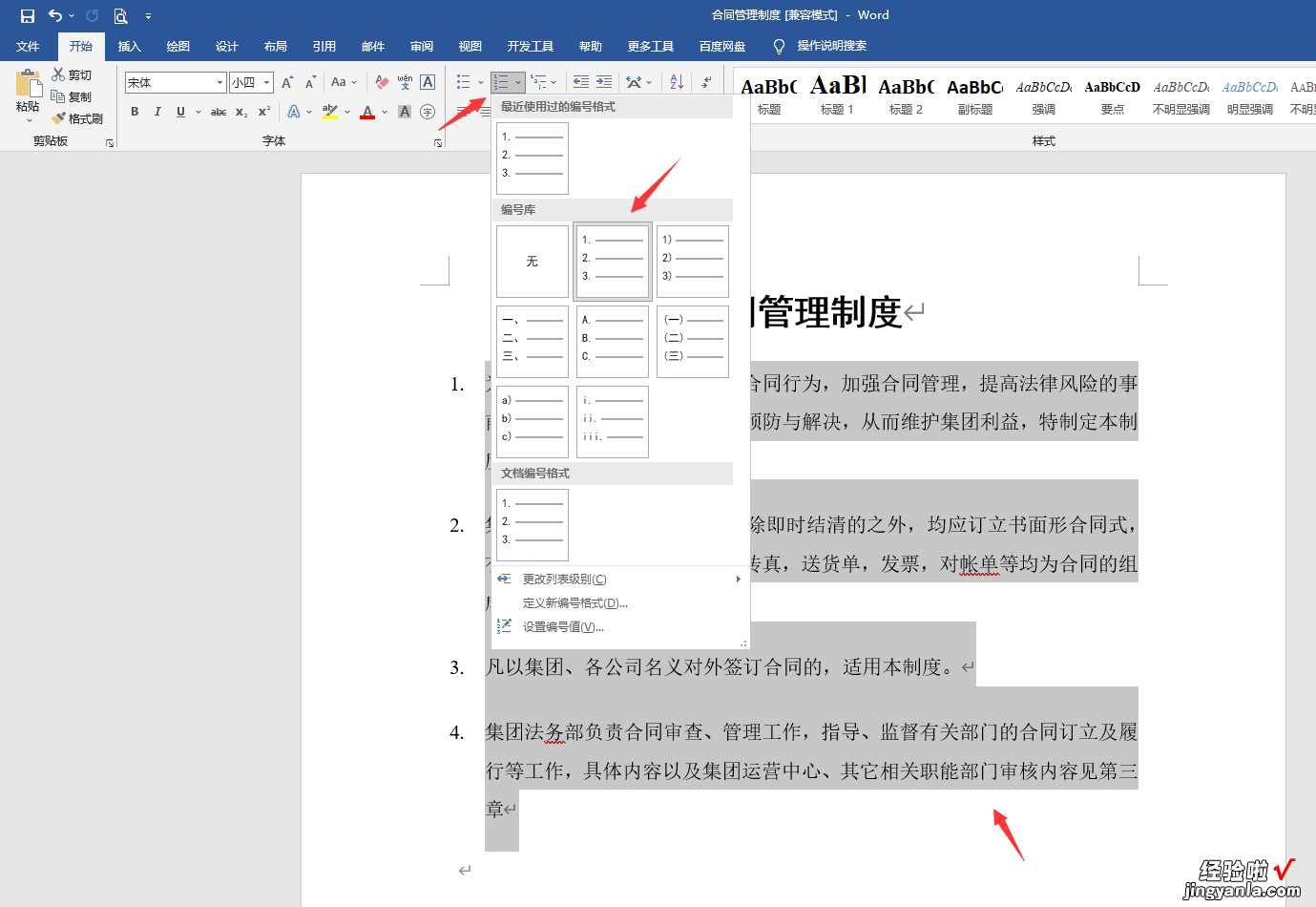Paste clipboard contents with 粘贴
The height and width of the screenshot is (907, 1316).
[28, 92]
